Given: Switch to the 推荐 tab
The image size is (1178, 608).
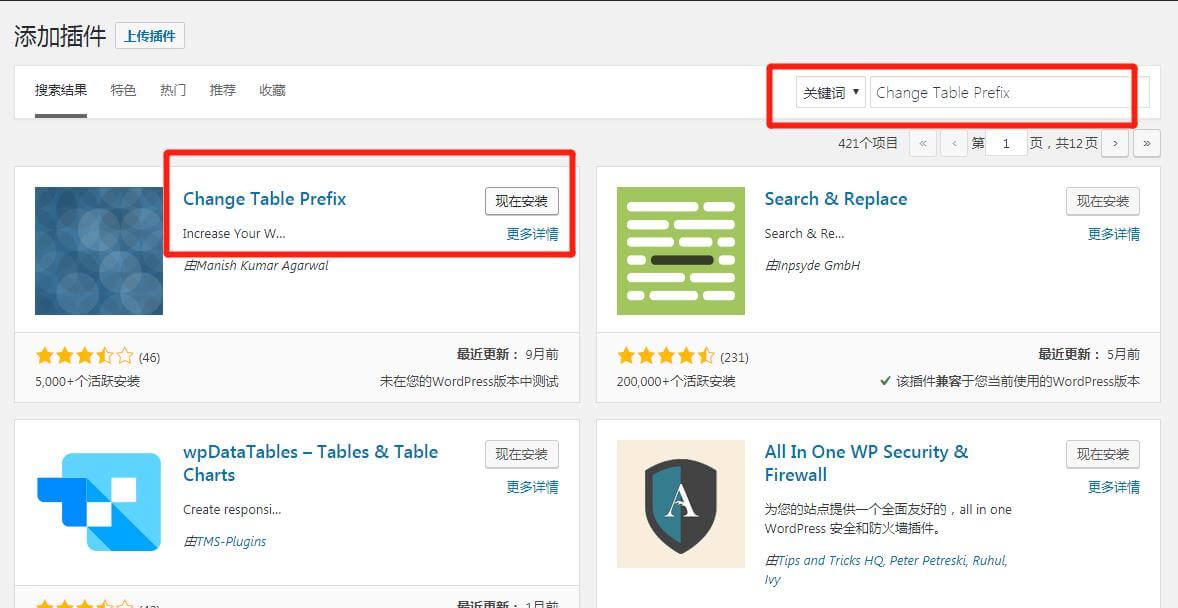Looking at the screenshot, I should tap(222, 91).
